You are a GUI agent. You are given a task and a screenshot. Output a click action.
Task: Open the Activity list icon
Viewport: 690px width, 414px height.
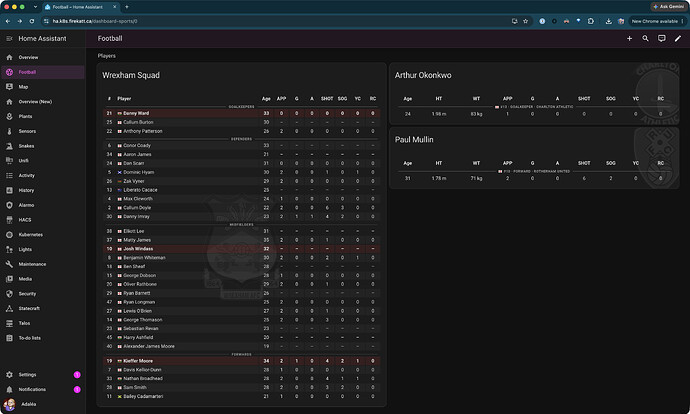(9, 176)
